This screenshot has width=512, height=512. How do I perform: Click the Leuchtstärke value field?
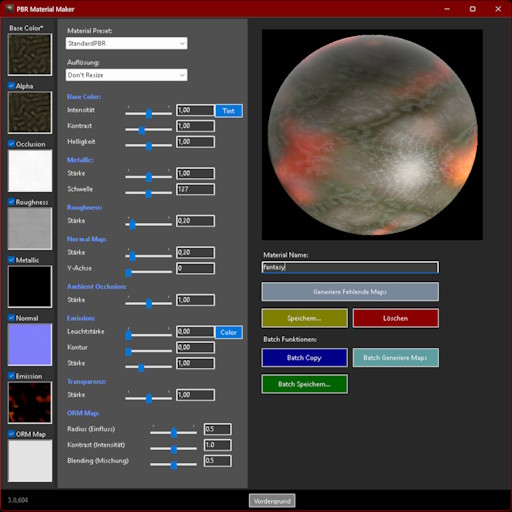tap(195, 332)
